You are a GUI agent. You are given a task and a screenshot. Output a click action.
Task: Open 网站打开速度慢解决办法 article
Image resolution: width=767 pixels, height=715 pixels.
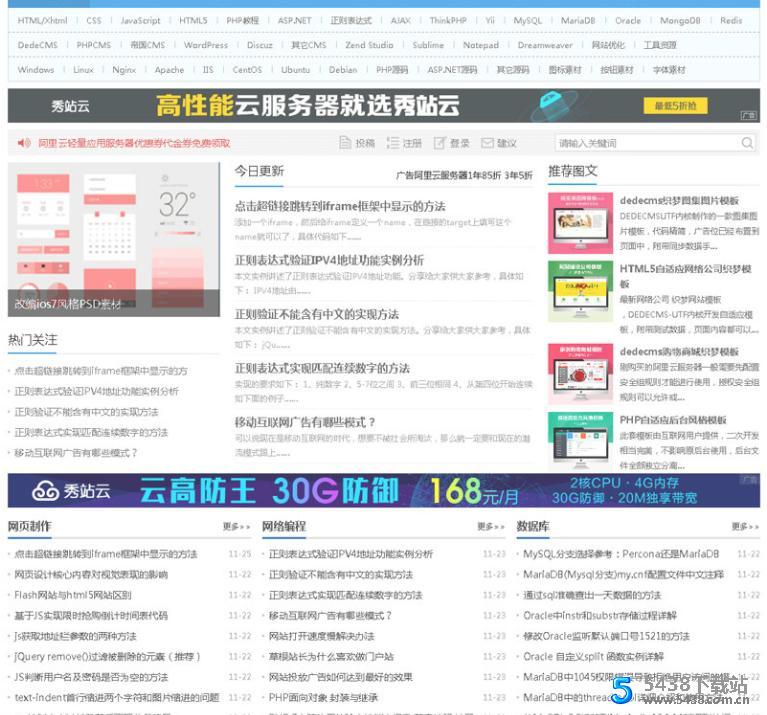(321, 636)
